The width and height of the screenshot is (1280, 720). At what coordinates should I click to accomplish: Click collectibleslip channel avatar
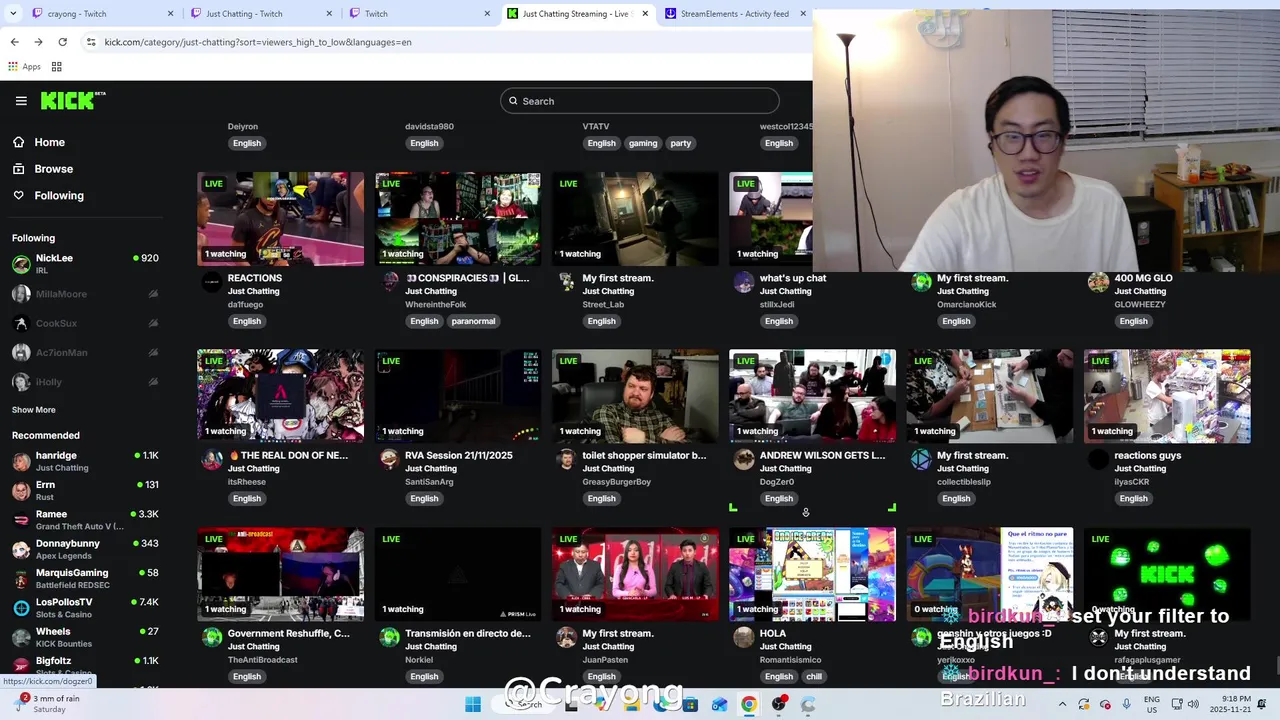tap(921, 459)
